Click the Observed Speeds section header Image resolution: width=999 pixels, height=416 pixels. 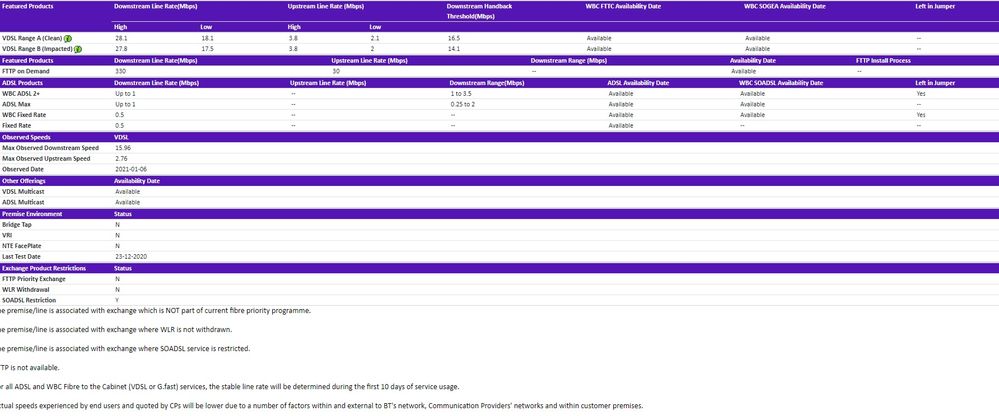(27, 136)
